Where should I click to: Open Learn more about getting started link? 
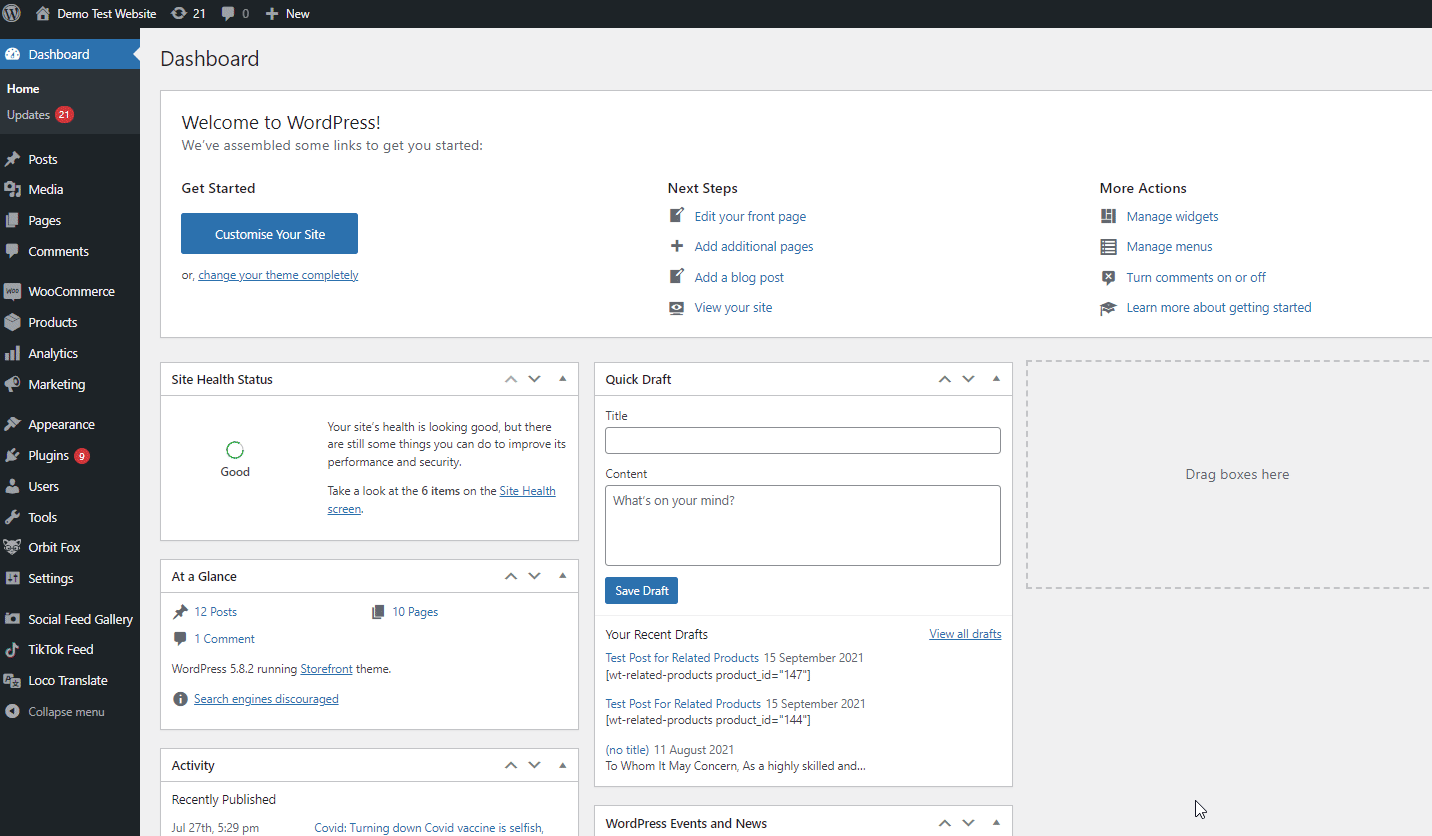(1219, 307)
